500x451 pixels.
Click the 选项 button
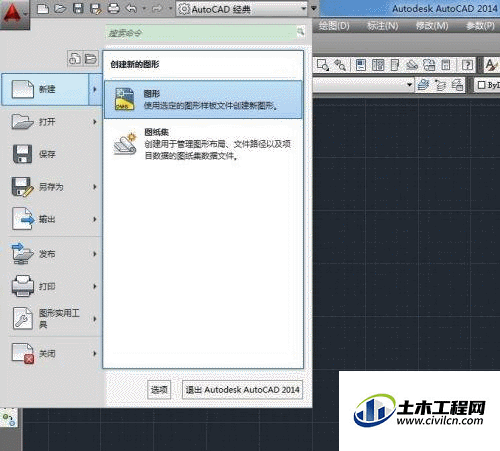pos(159,390)
